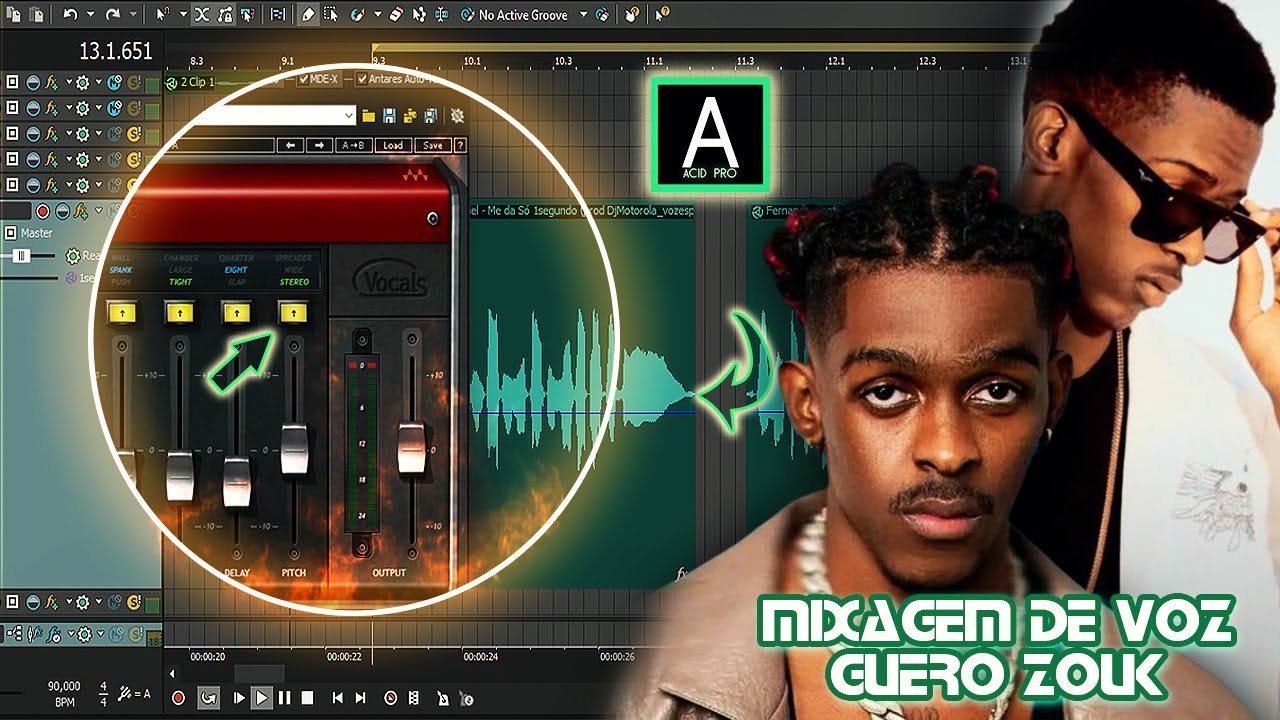The width and height of the screenshot is (1280, 720).
Task: Expand the gear dropdown on the third track
Action: pos(97,133)
